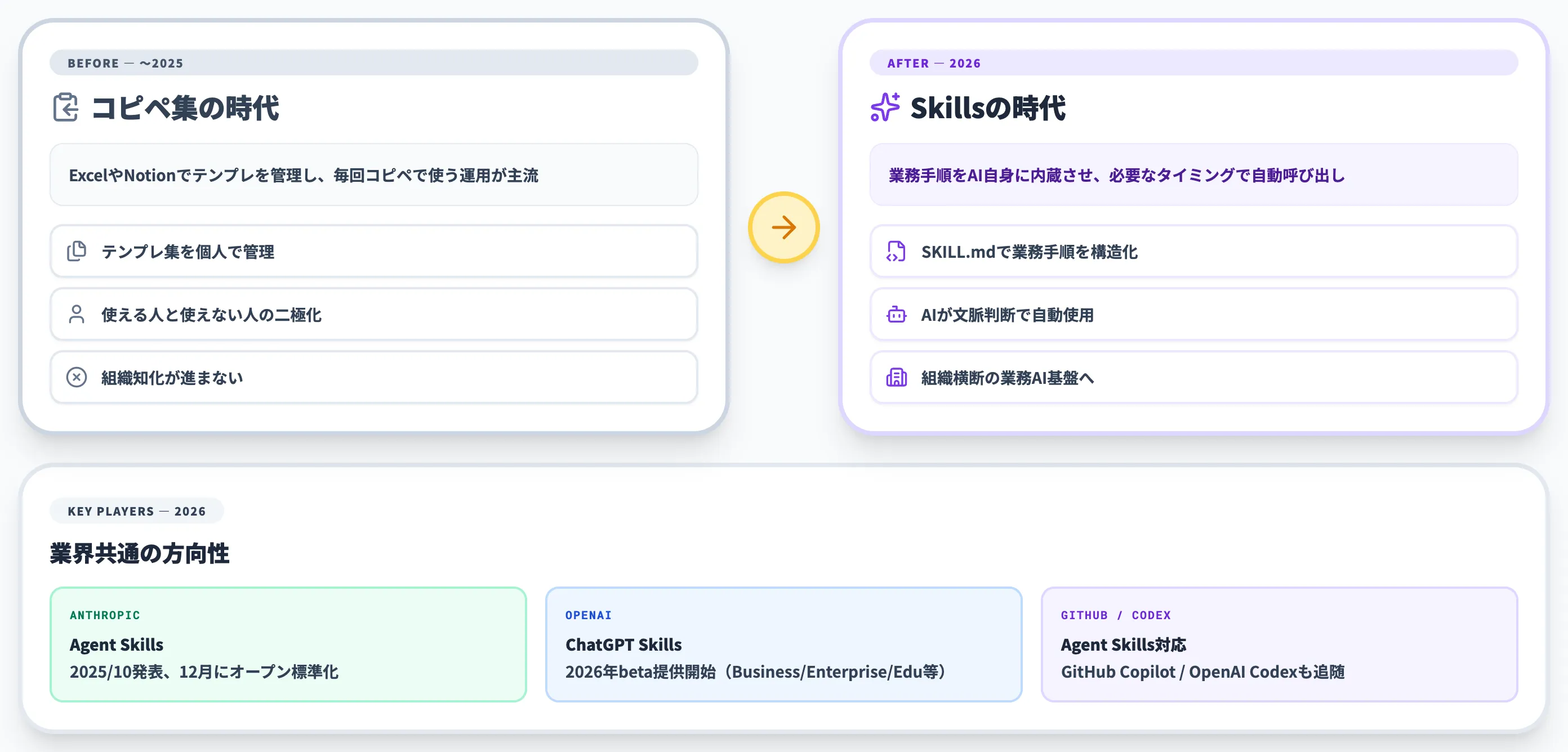Image resolution: width=1568 pixels, height=752 pixels.
Task: Click the ChatGPT Skills title
Action: (x=623, y=644)
